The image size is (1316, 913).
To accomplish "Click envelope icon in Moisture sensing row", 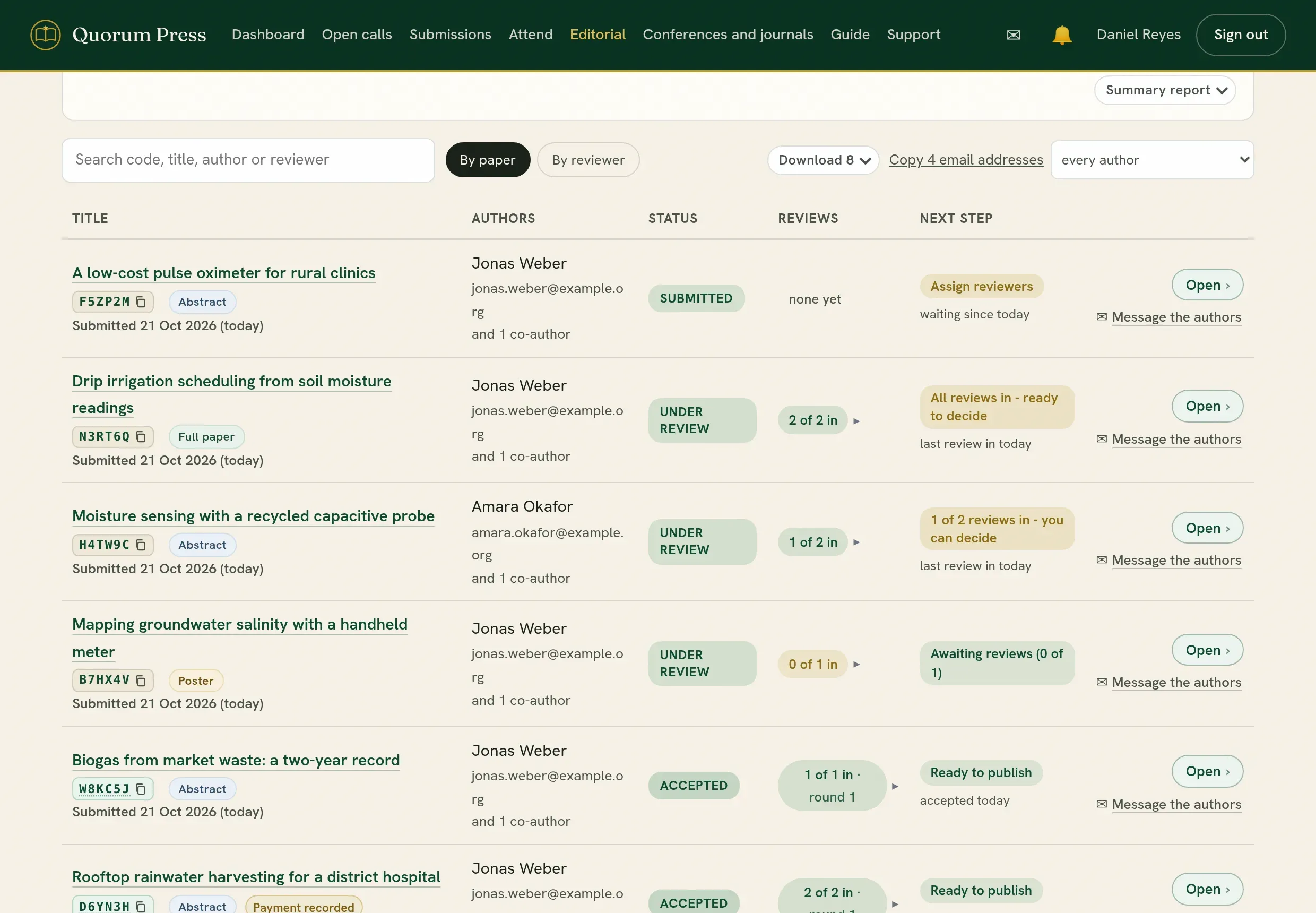I will pyautogui.click(x=1102, y=560).
